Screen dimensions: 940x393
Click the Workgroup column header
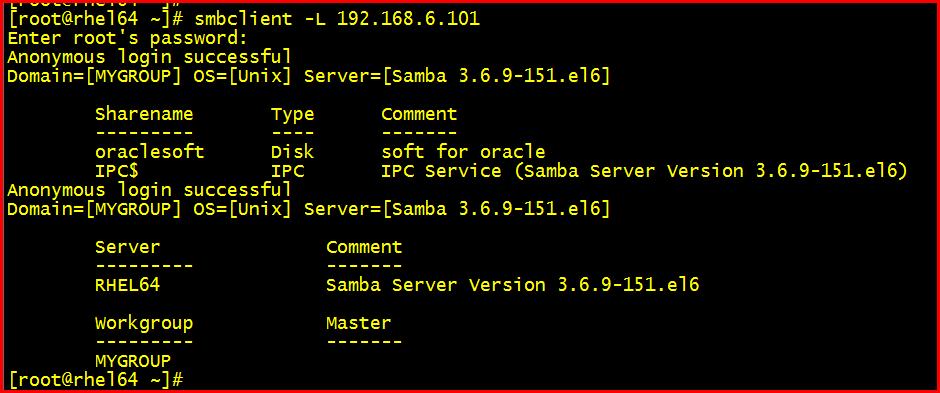point(144,324)
